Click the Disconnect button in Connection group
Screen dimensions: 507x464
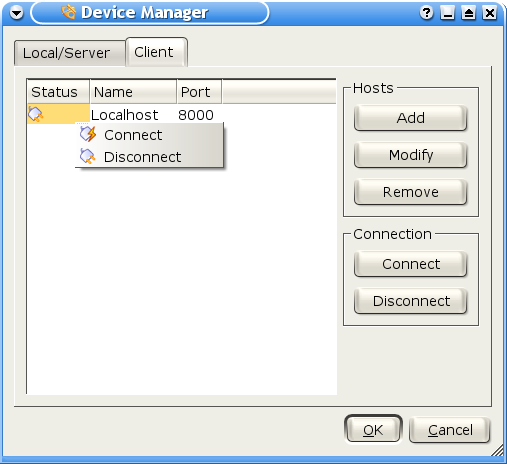point(410,301)
